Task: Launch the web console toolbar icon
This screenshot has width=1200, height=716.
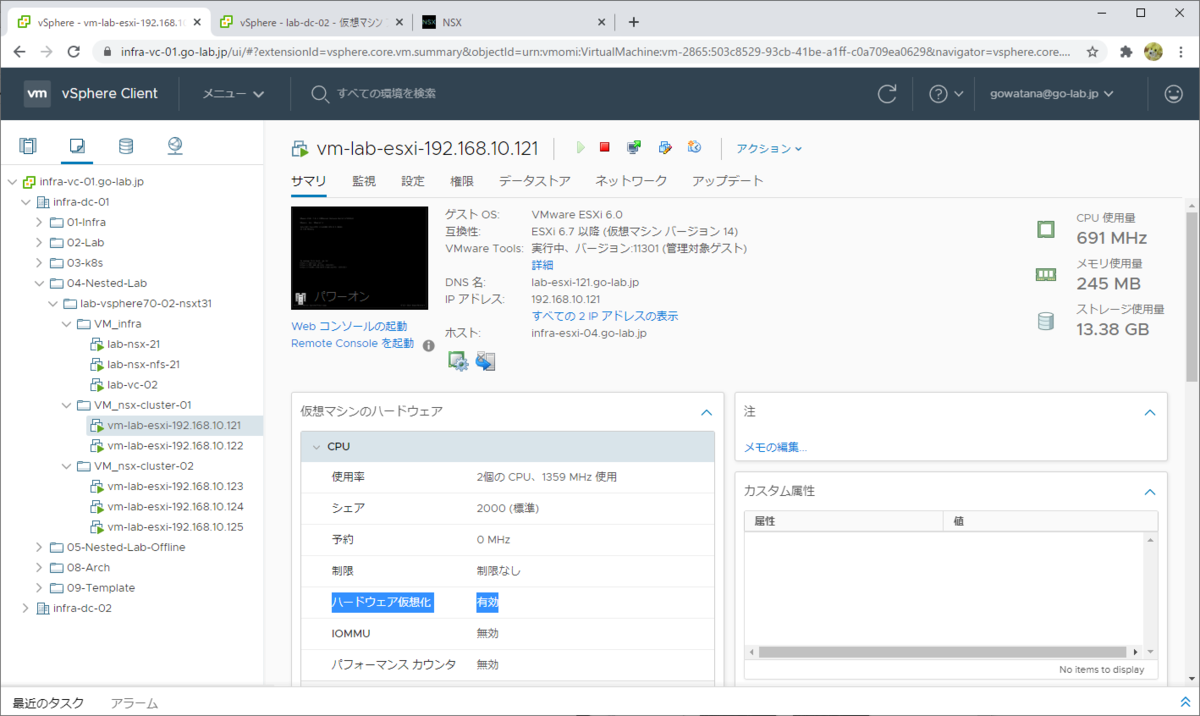Action: coord(634,148)
